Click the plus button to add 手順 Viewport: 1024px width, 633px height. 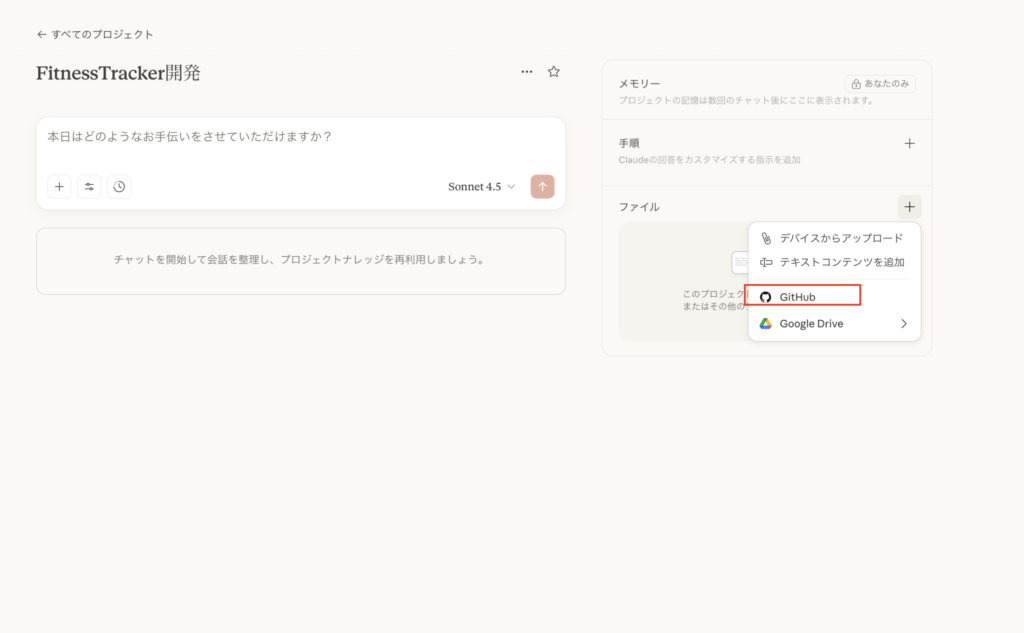pyautogui.click(x=909, y=143)
